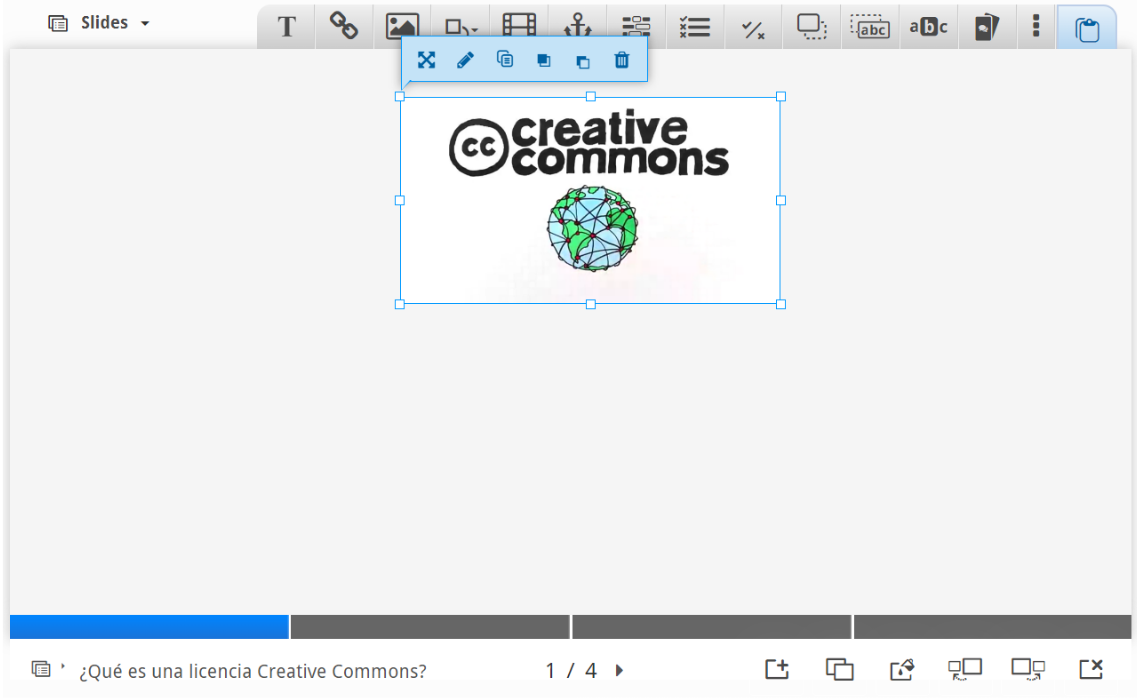
Task: Click the right-middle resize handle of image
Action: point(781,200)
